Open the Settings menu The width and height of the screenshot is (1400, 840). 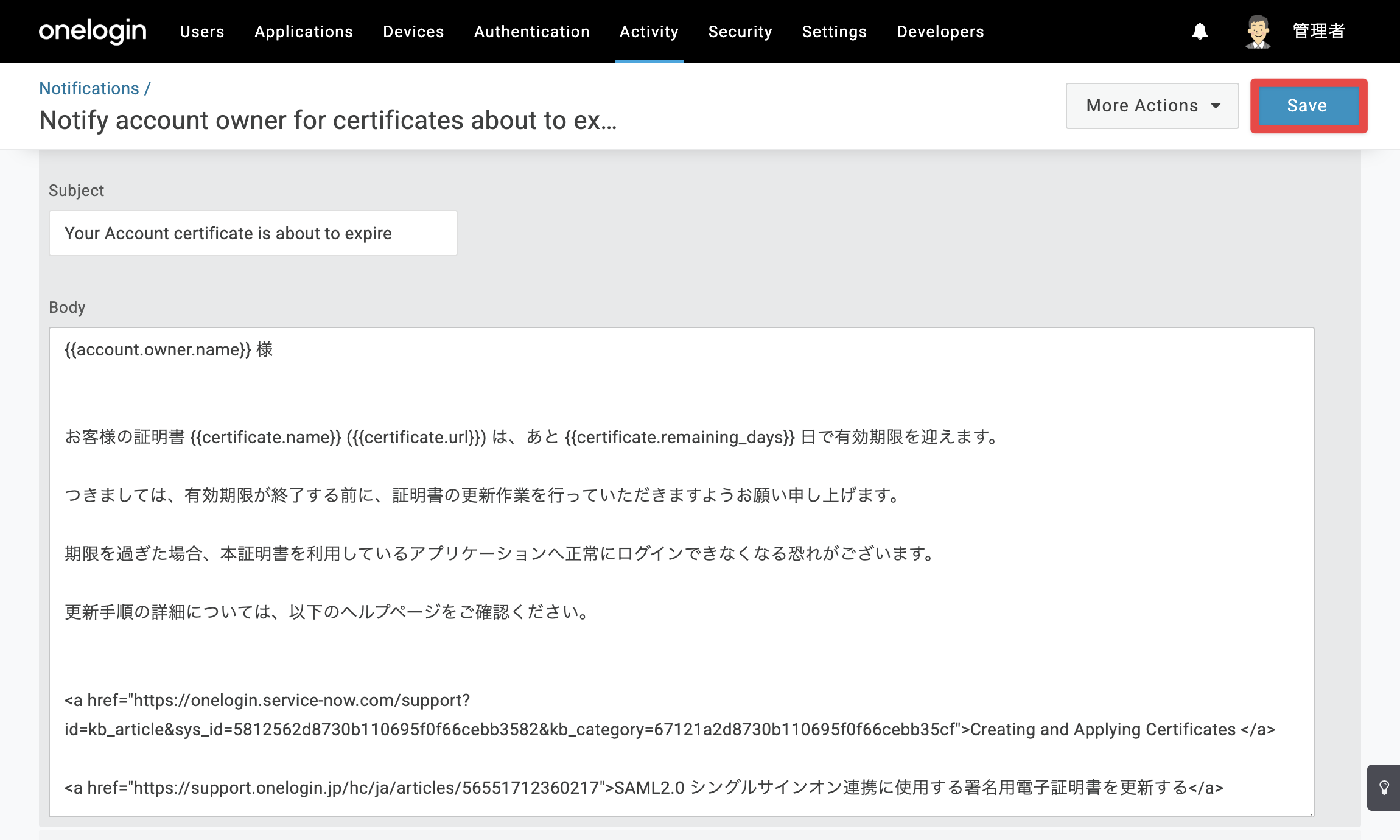coord(835,32)
